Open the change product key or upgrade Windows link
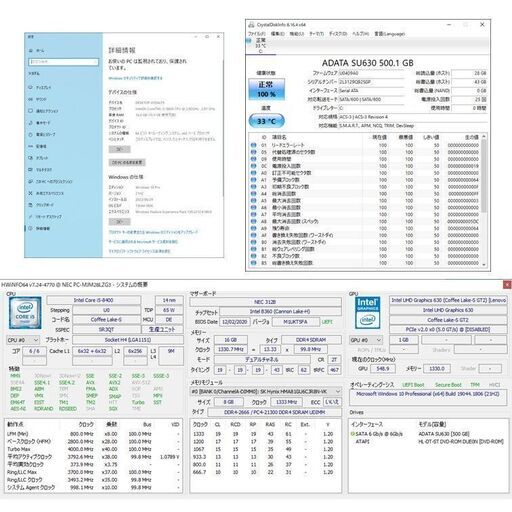This screenshot has width=512, height=512. 153,232
